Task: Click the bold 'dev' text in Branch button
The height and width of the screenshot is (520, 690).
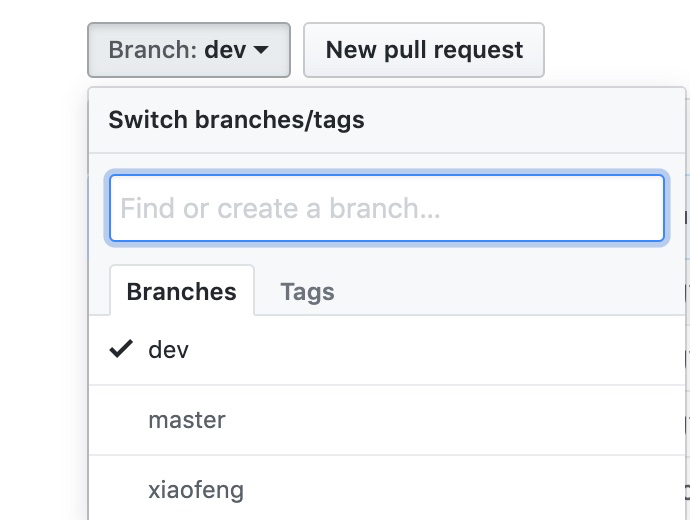Action: point(225,50)
